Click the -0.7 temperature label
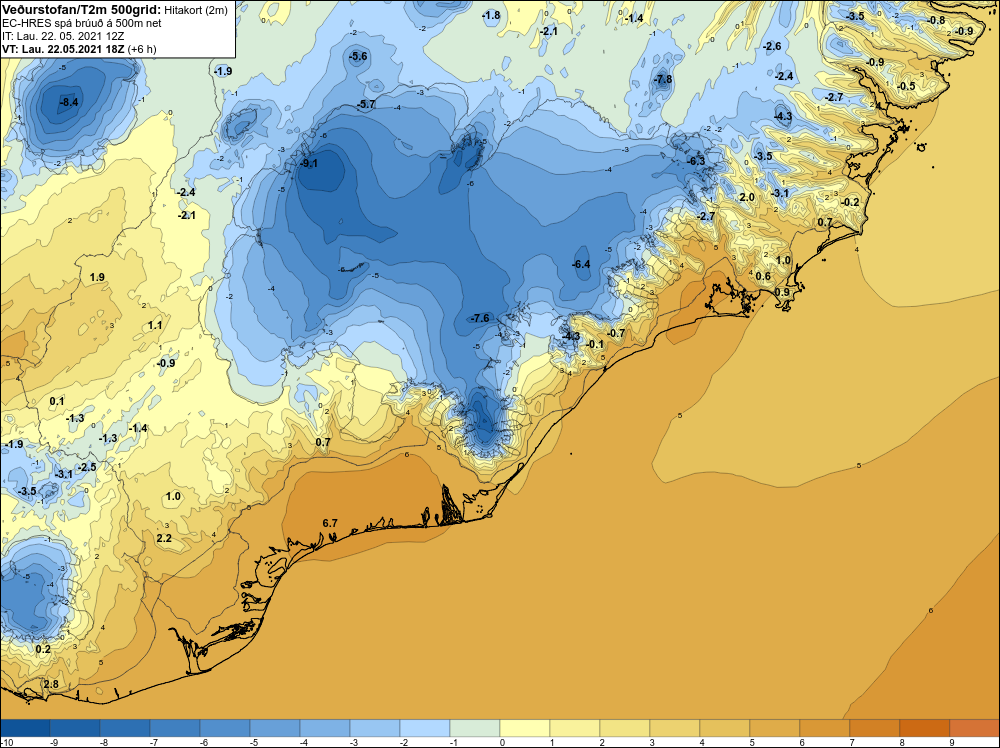 [x=616, y=334]
